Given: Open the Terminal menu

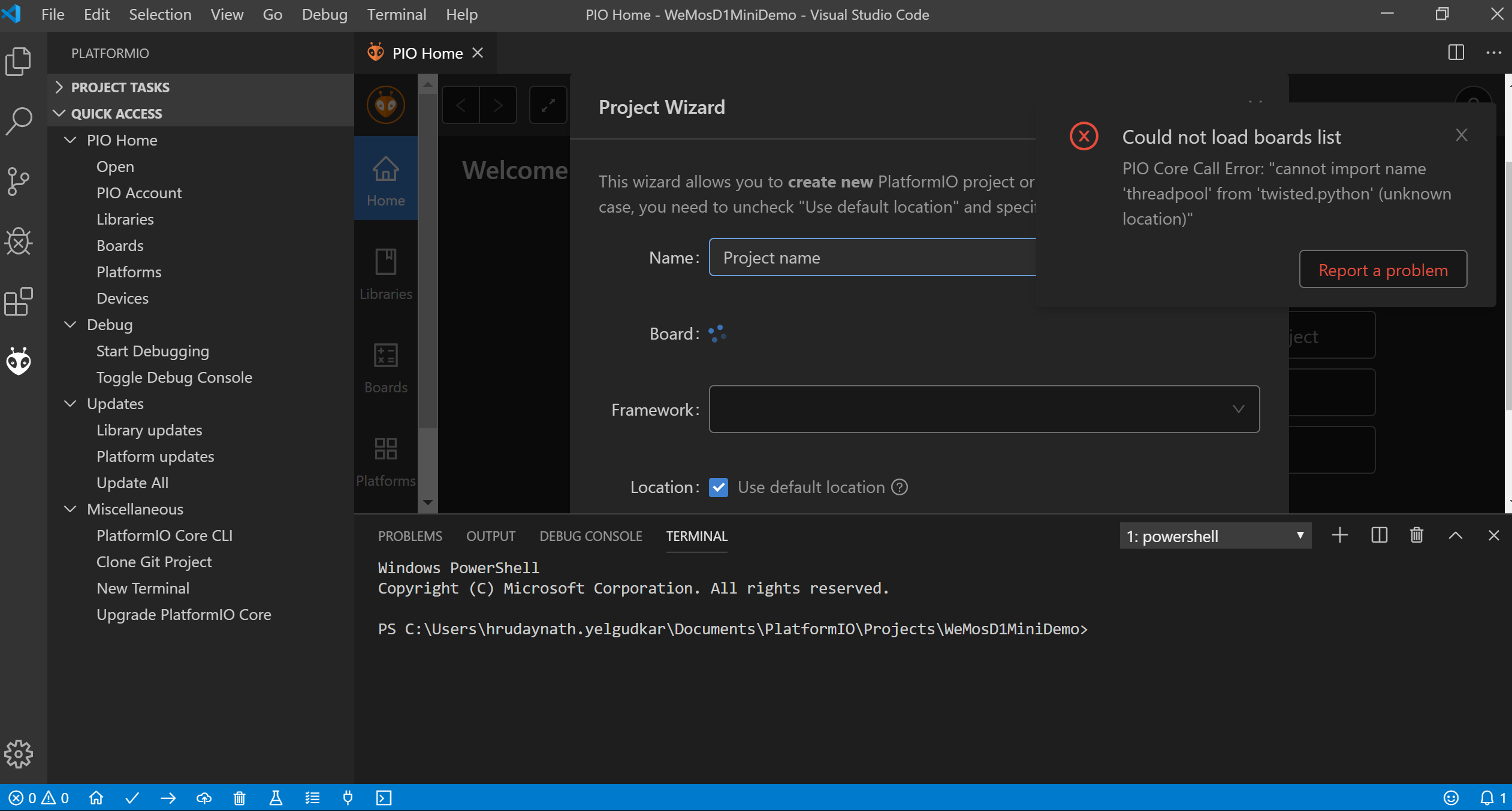Looking at the screenshot, I should tap(396, 14).
